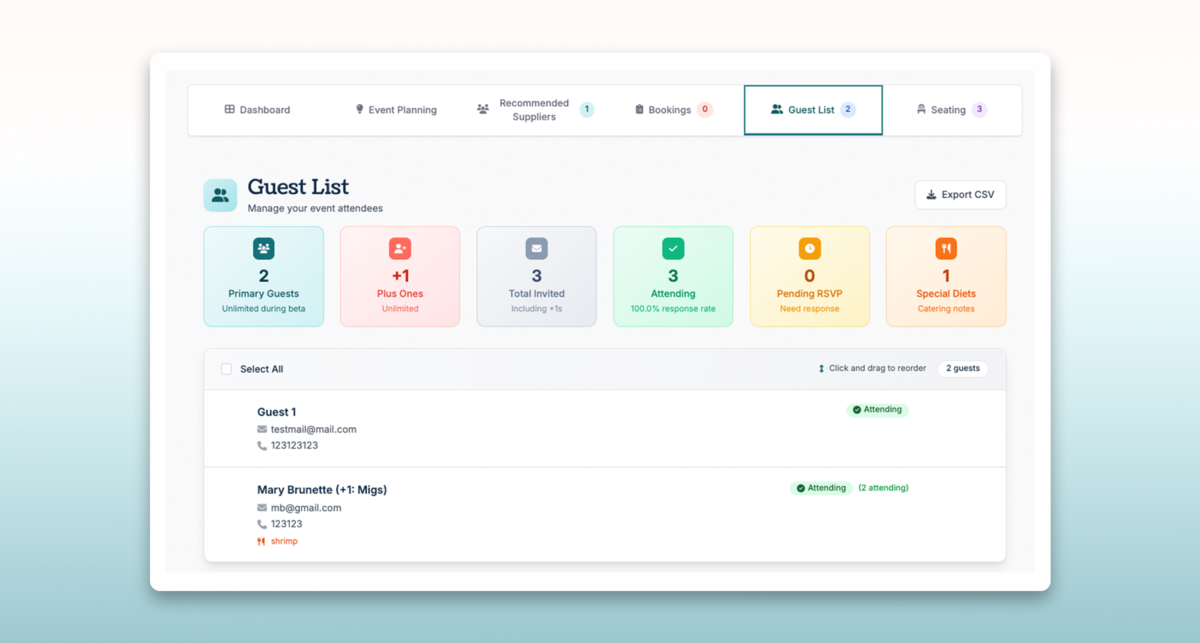Toggle the Select All checkbox
The height and width of the screenshot is (643, 1200).
(226, 369)
